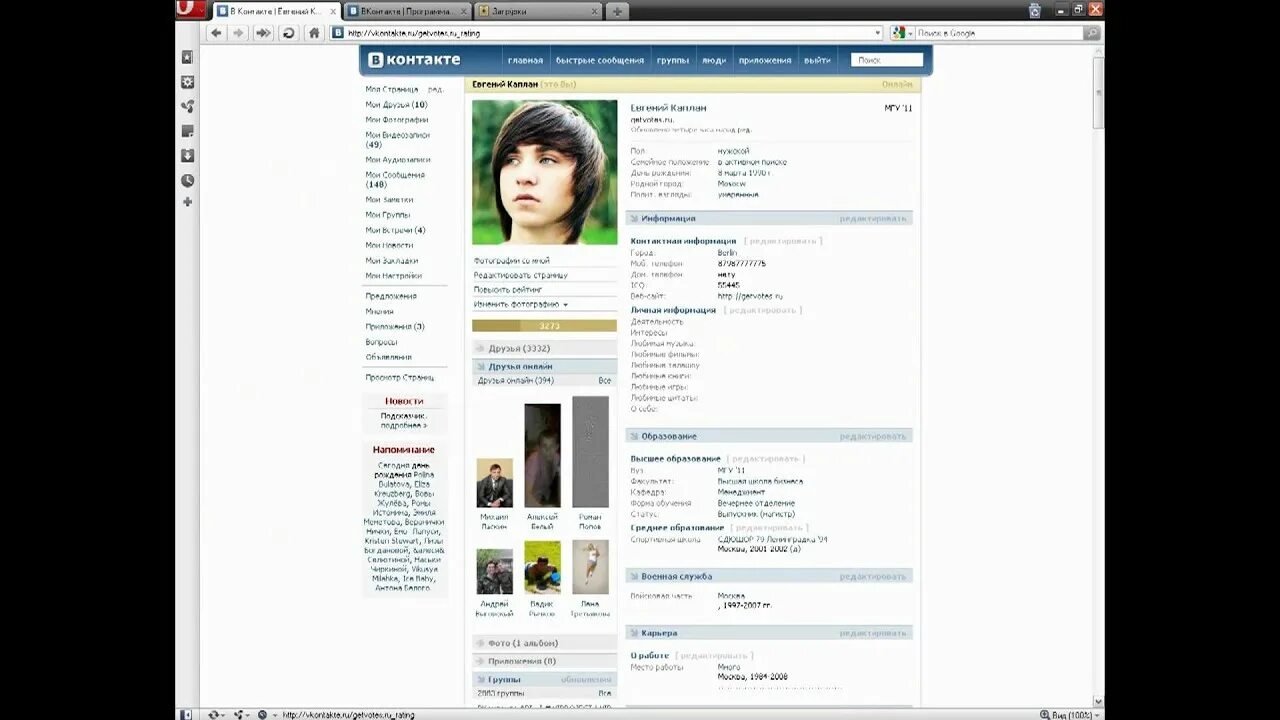
Task: Open 'Просмотр Страниц' in left menu
Action: coord(400,378)
